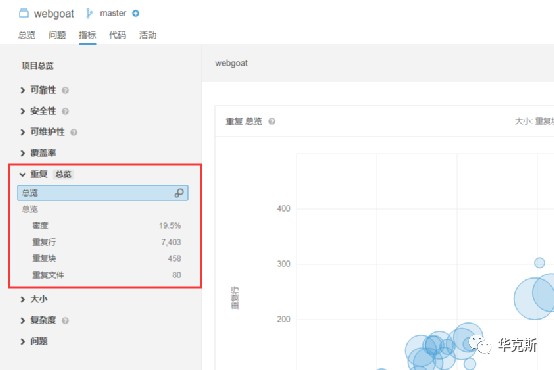Click the search icon in 总览 field
Image resolution: width=554 pixels, height=370 pixels.
[179, 193]
